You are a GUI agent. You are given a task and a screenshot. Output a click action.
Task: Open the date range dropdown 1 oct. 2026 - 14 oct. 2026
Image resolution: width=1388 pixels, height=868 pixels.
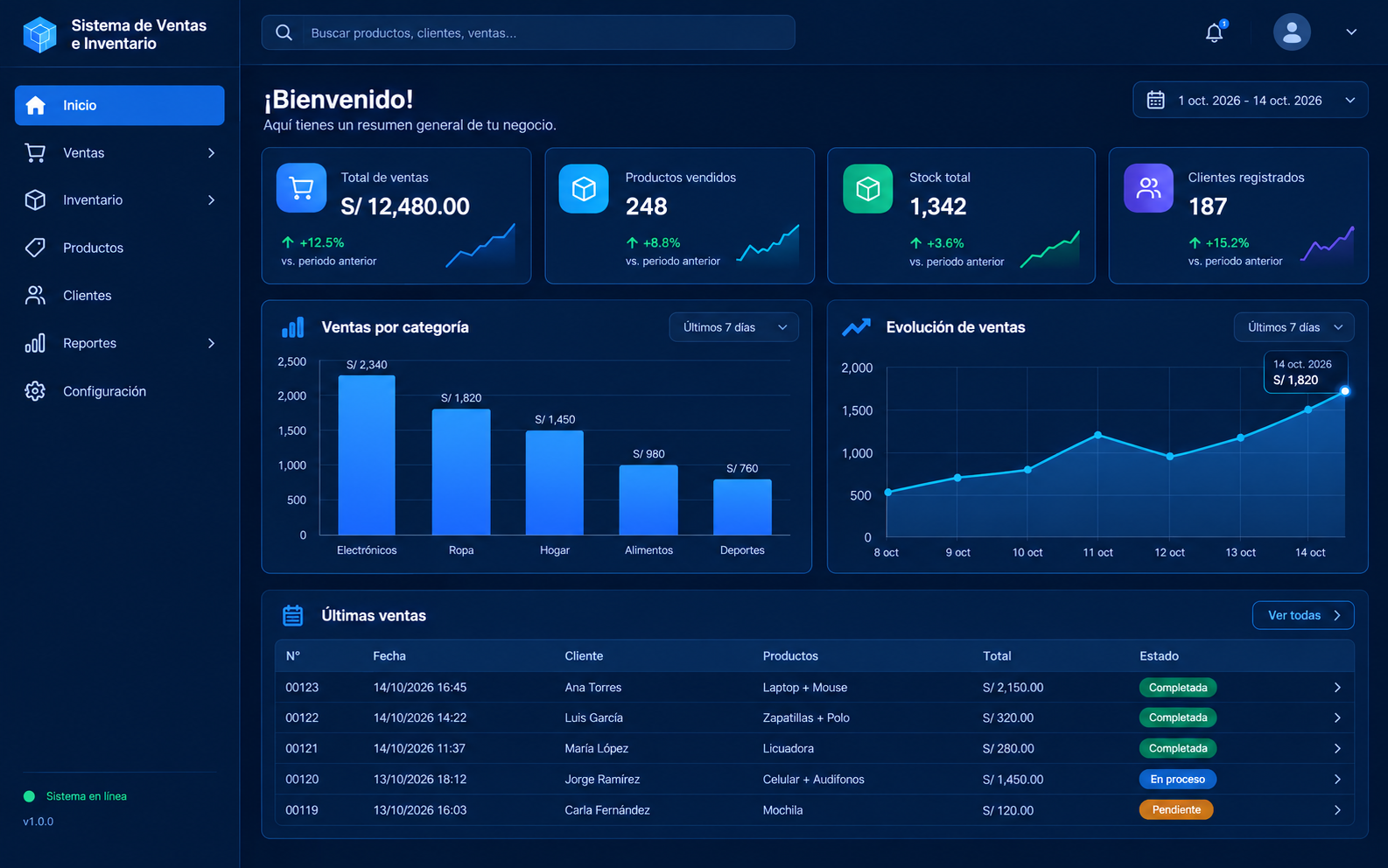(x=1251, y=101)
